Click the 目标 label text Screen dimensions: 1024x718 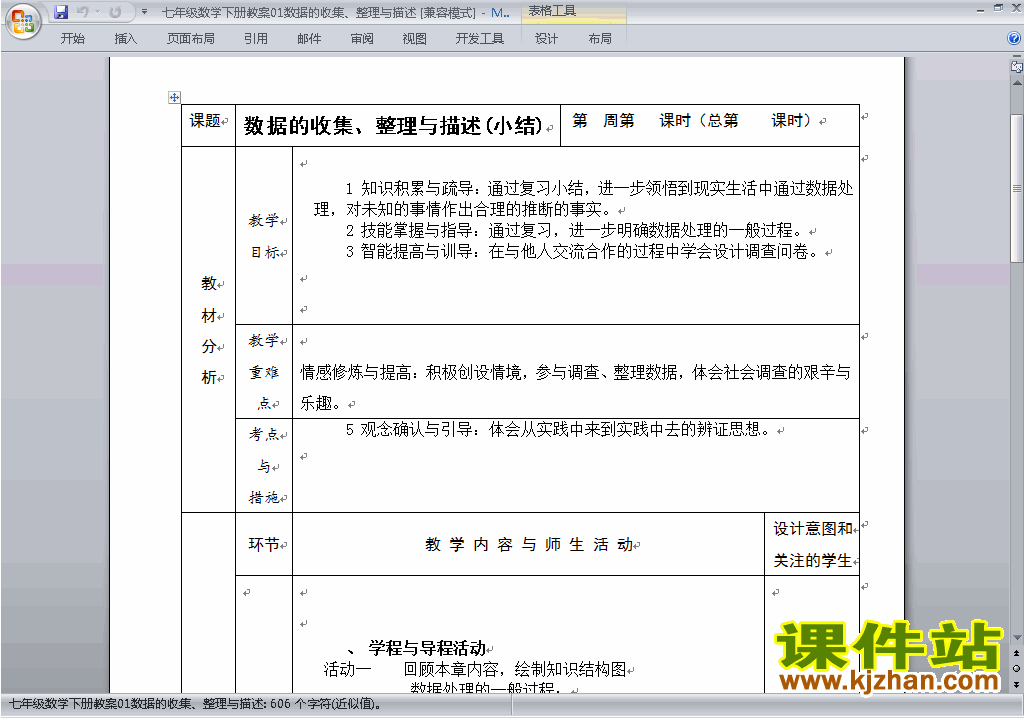click(x=264, y=252)
